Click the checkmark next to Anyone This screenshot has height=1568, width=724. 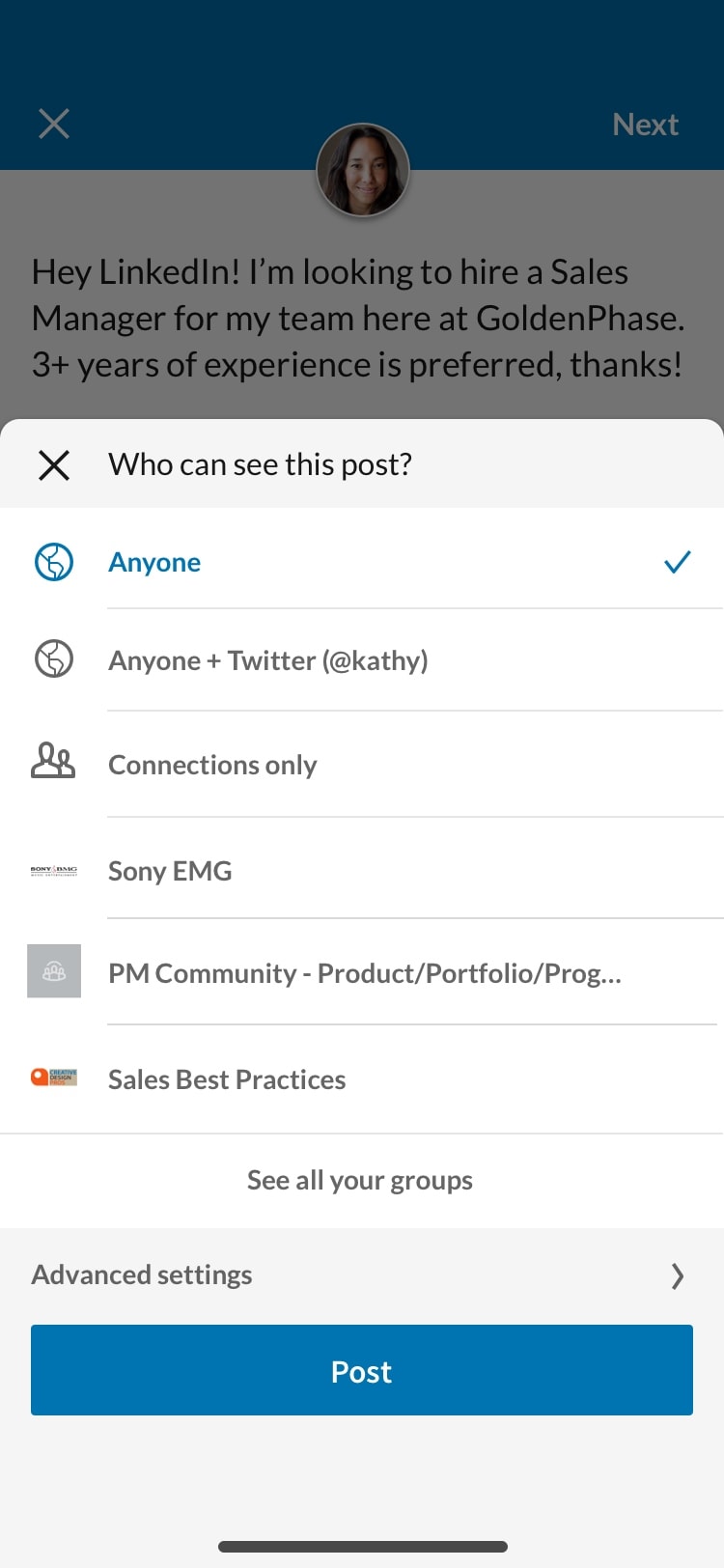(x=678, y=561)
